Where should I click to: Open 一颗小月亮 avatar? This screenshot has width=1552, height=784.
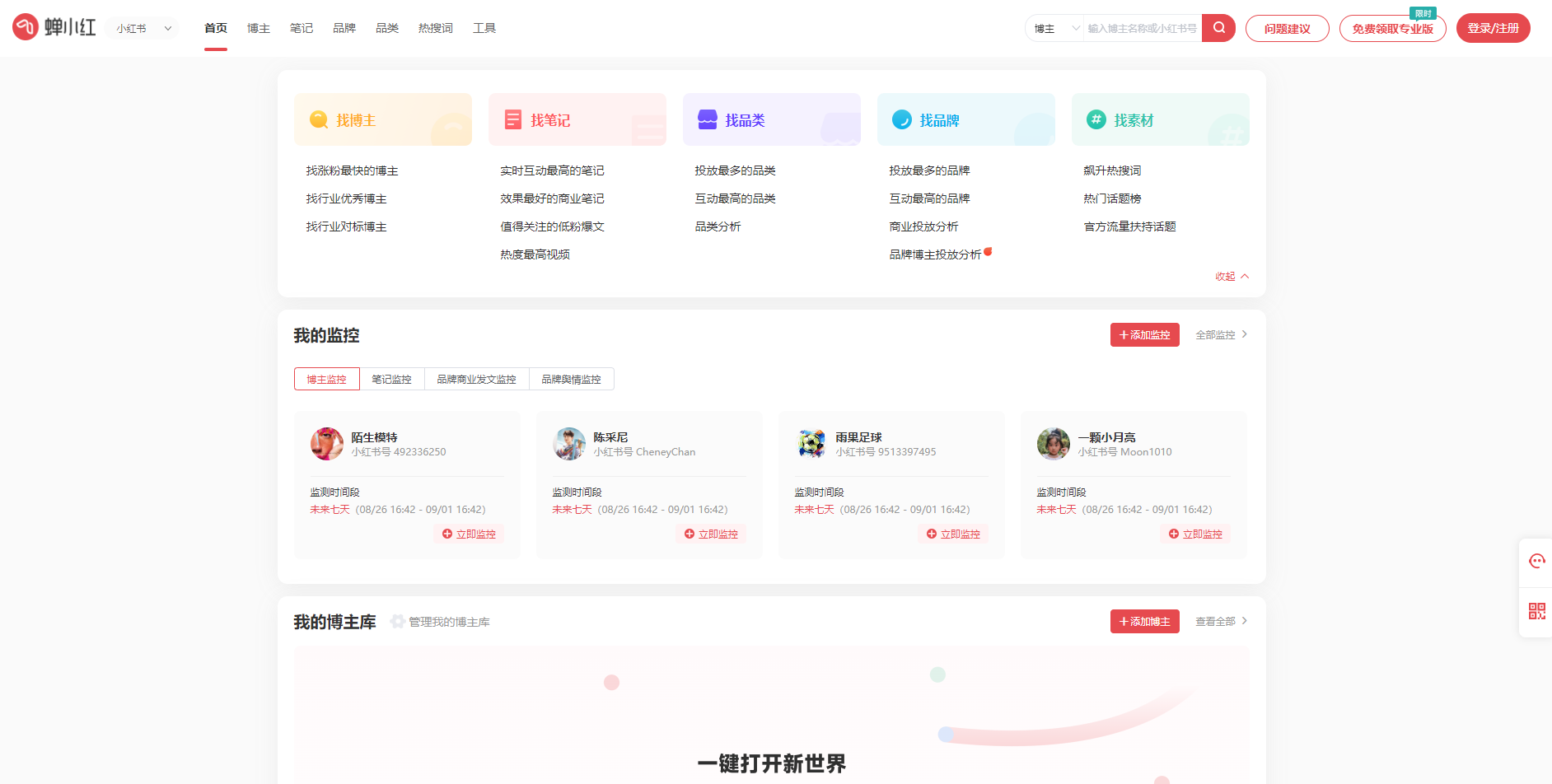1053,444
